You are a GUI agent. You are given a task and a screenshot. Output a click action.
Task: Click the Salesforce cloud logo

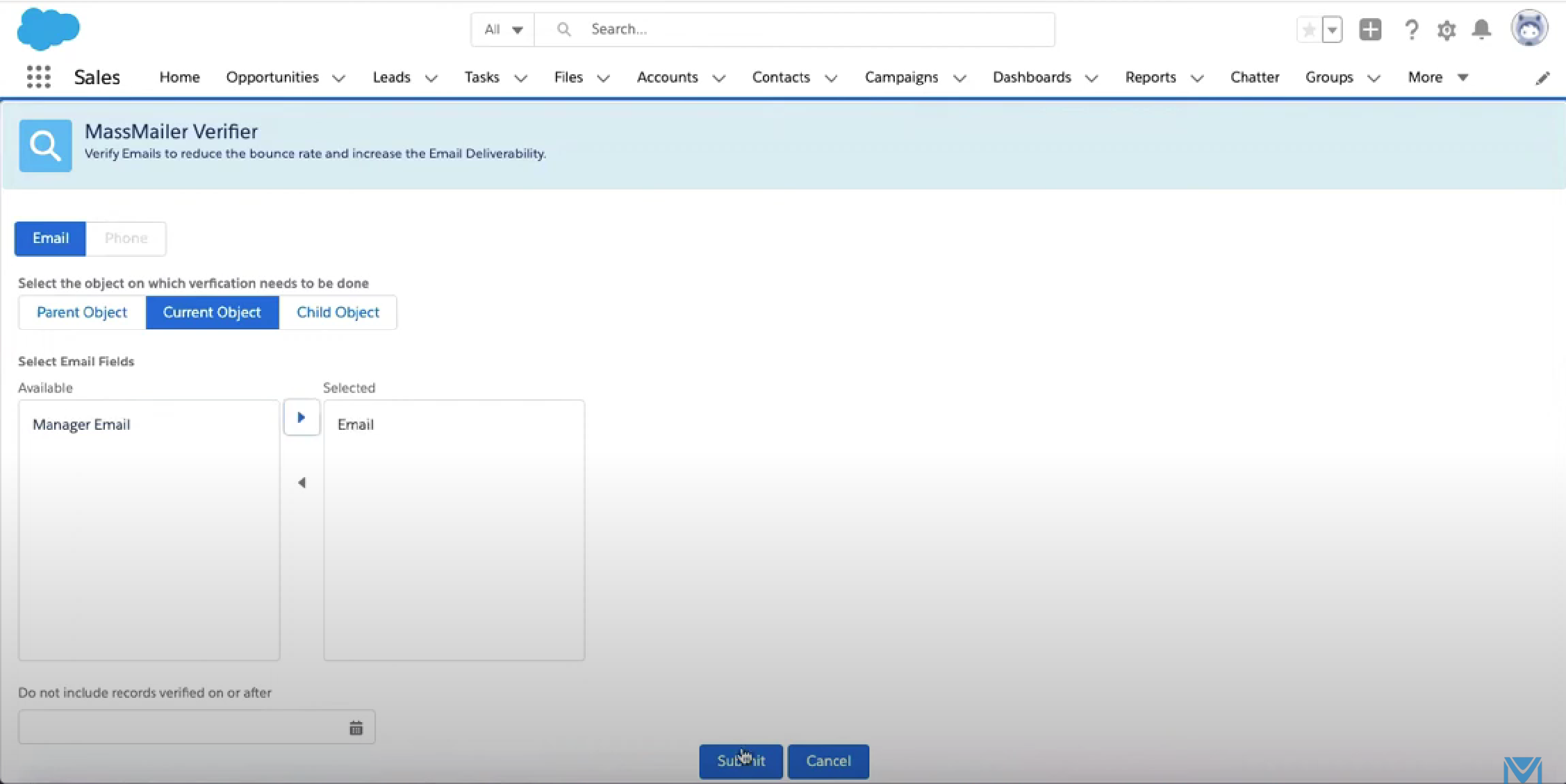(x=48, y=29)
